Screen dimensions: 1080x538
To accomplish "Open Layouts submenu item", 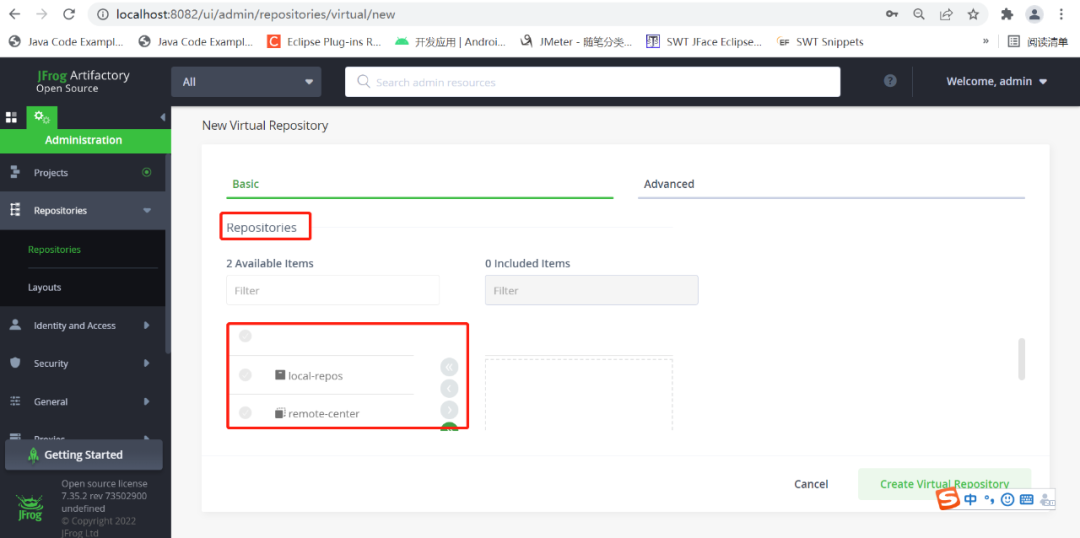I will [x=45, y=287].
